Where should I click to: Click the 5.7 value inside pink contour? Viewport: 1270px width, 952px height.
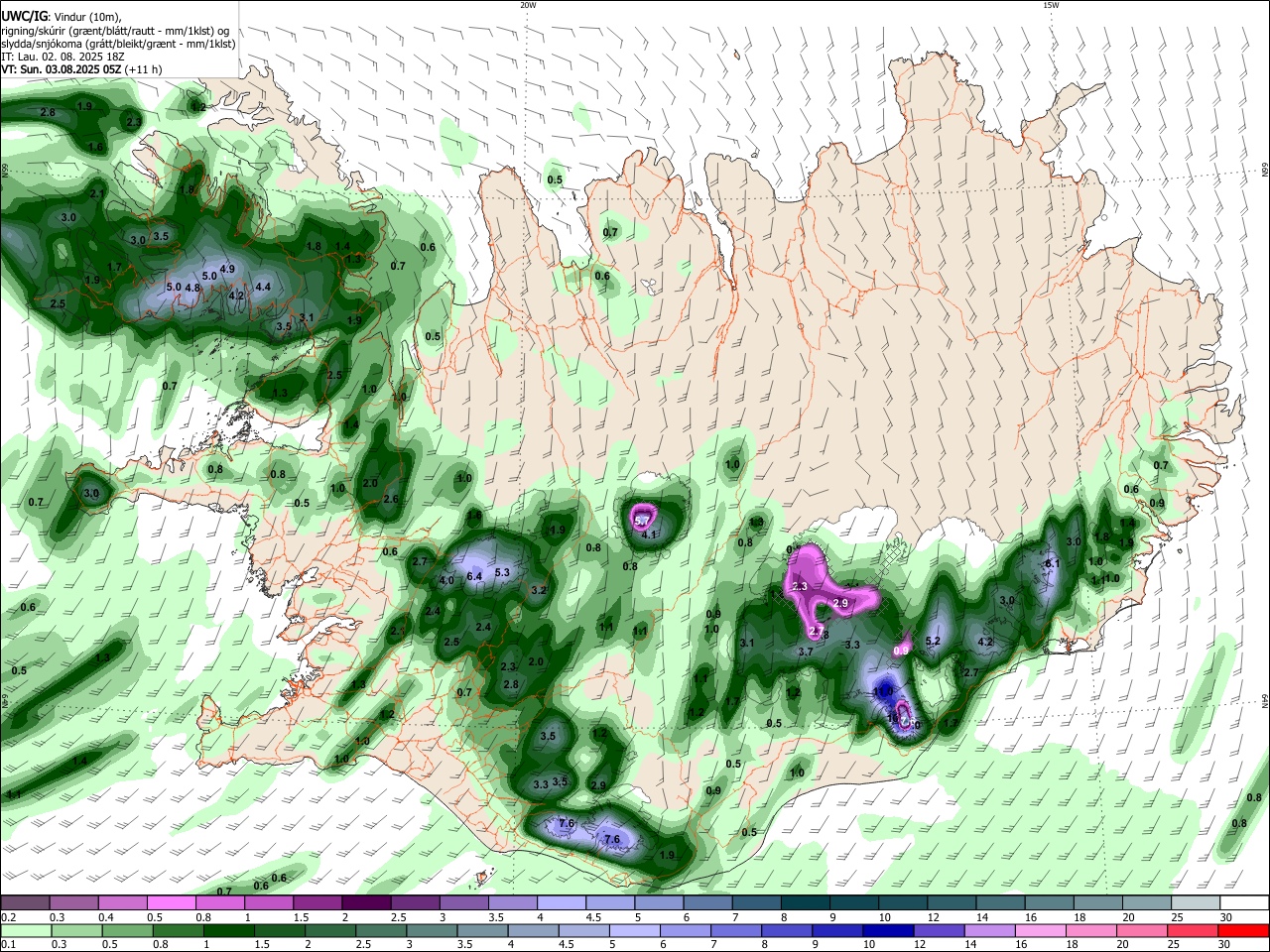click(x=642, y=521)
